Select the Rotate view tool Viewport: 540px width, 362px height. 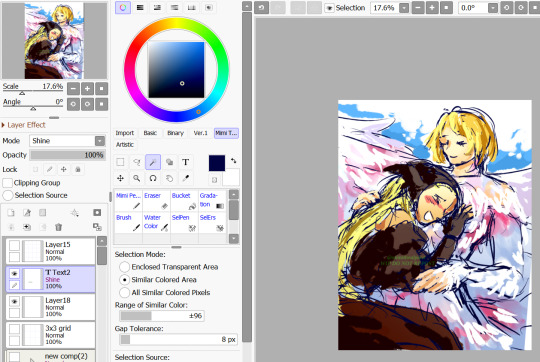[x=153, y=178]
